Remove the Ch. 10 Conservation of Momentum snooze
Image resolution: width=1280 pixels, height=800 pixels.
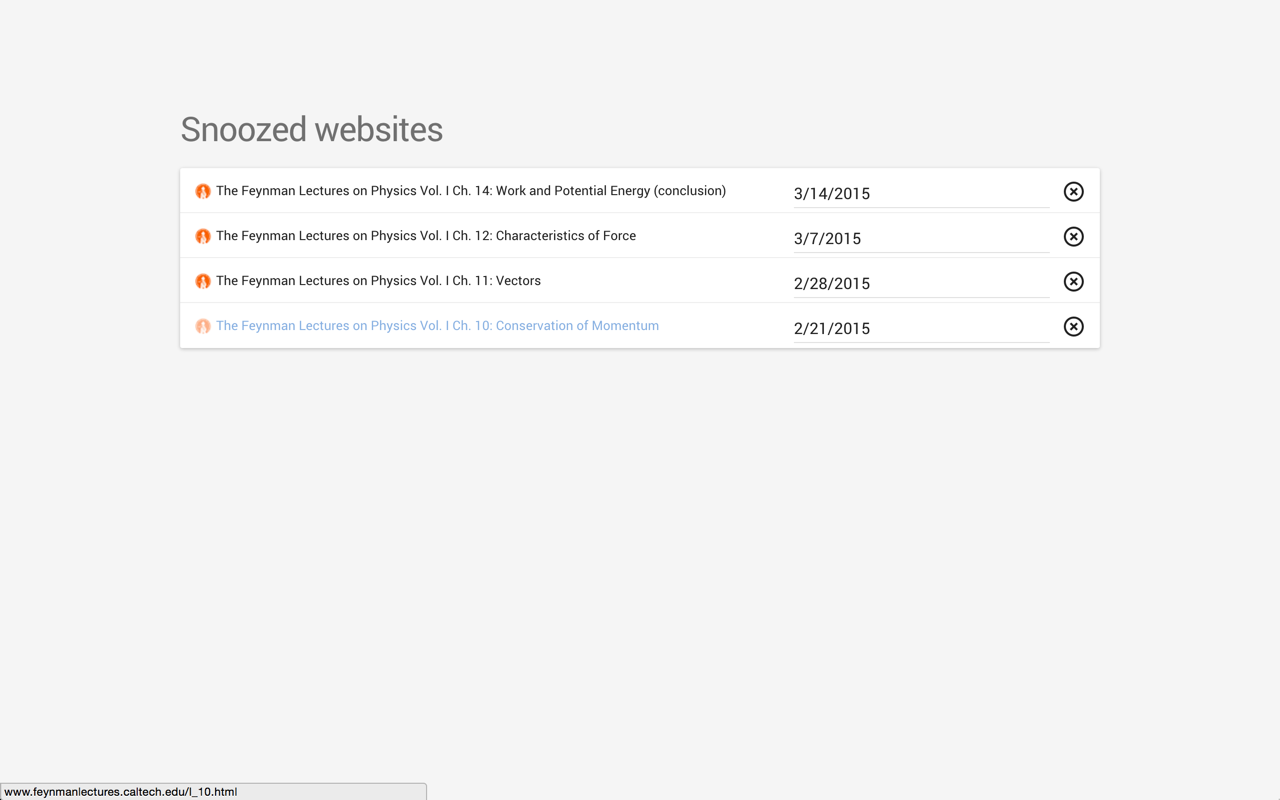pos(1073,326)
